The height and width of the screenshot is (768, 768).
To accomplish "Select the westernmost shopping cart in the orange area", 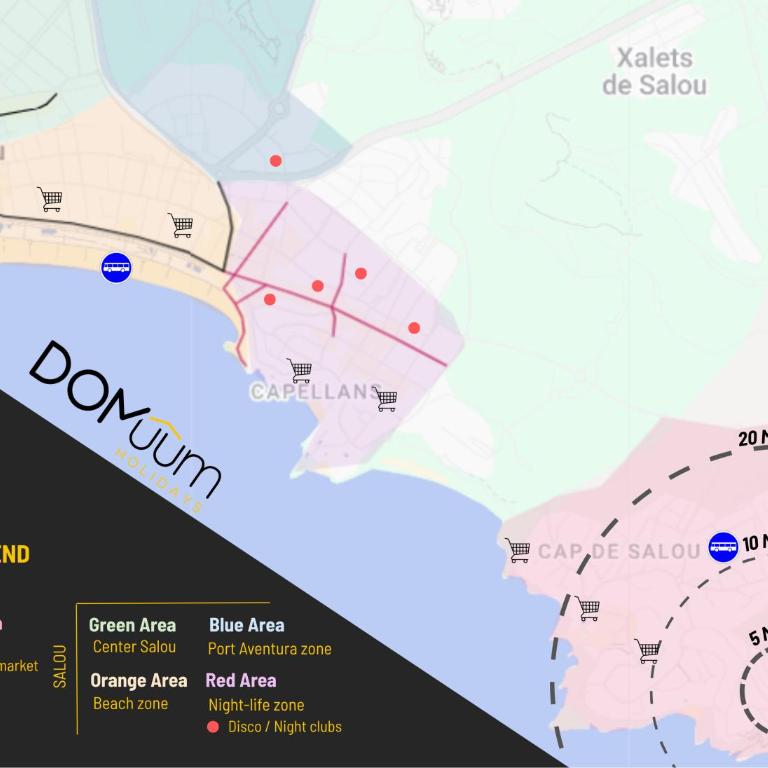I will 50,199.
